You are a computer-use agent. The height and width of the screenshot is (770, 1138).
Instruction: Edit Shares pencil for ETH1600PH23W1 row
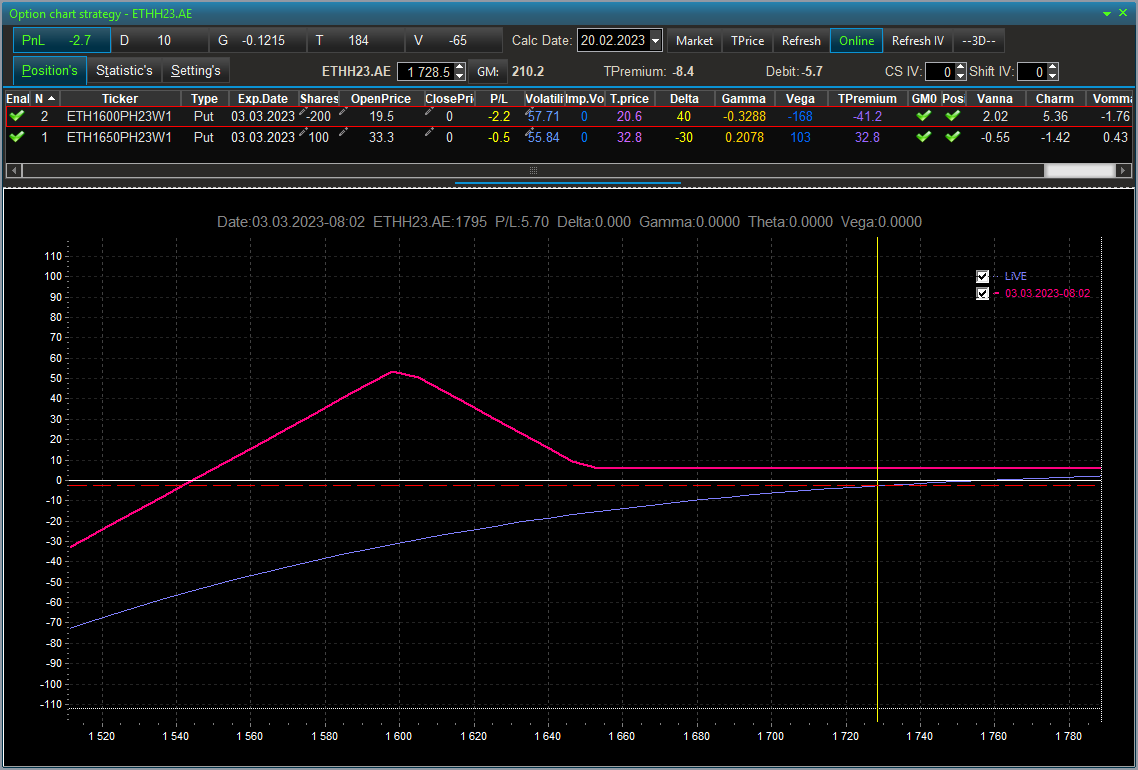coord(303,111)
